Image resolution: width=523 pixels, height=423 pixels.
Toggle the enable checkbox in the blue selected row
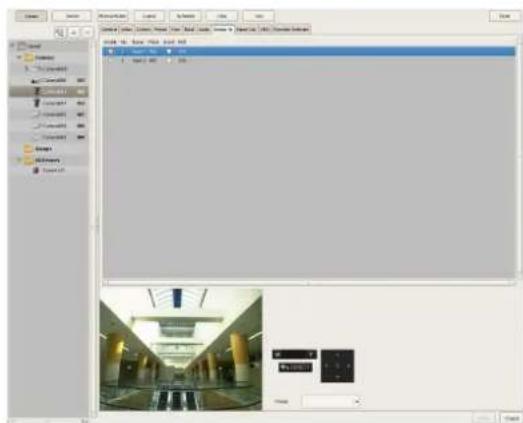[x=110, y=51]
